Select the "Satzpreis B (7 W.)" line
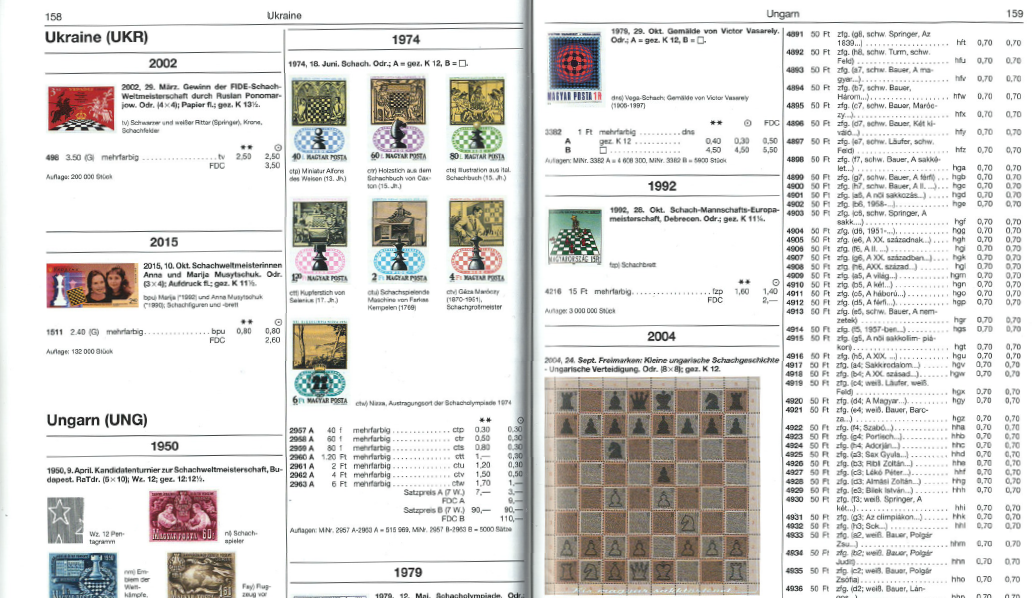The image size is (1036, 598). [463, 510]
